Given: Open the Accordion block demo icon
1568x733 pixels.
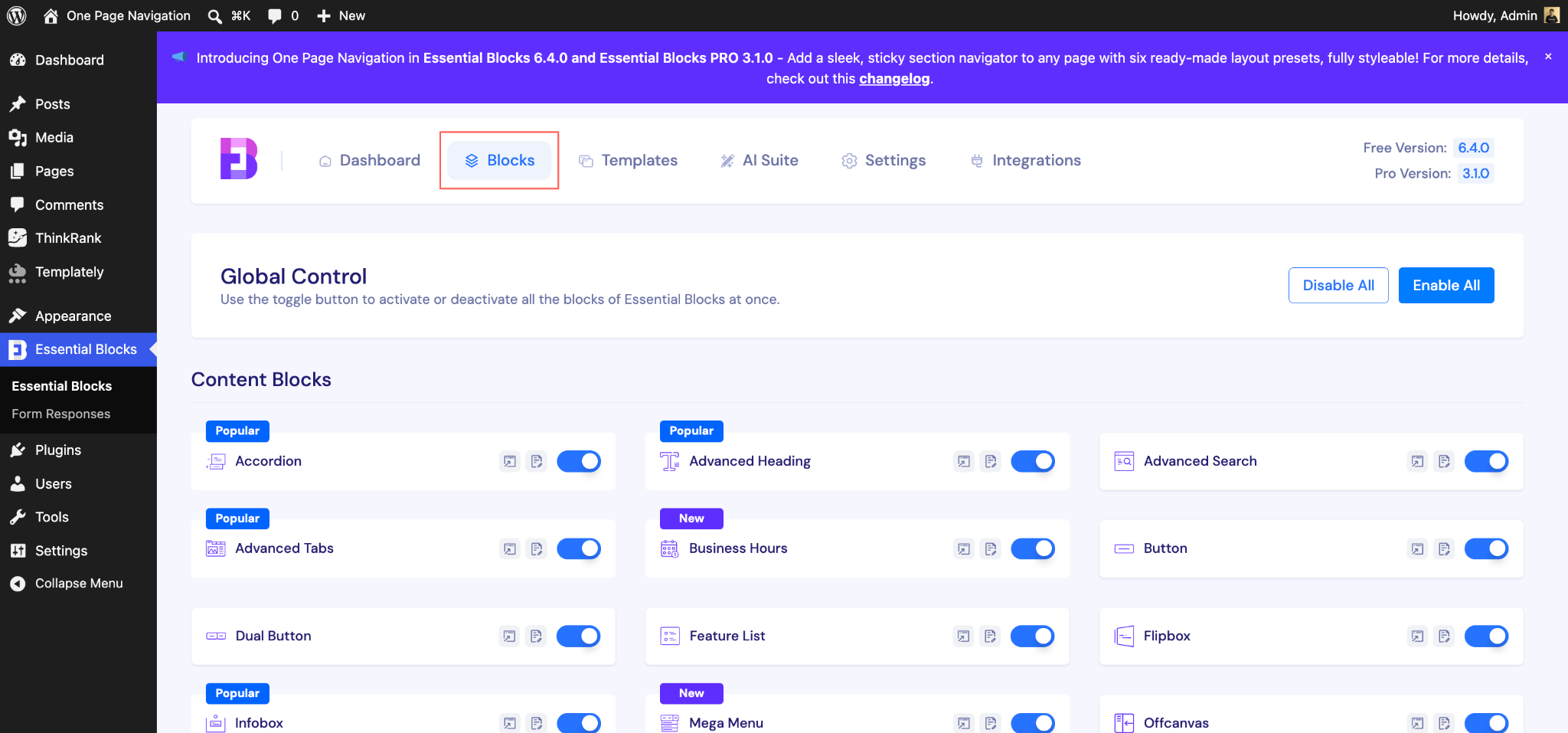Looking at the screenshot, I should point(510,461).
